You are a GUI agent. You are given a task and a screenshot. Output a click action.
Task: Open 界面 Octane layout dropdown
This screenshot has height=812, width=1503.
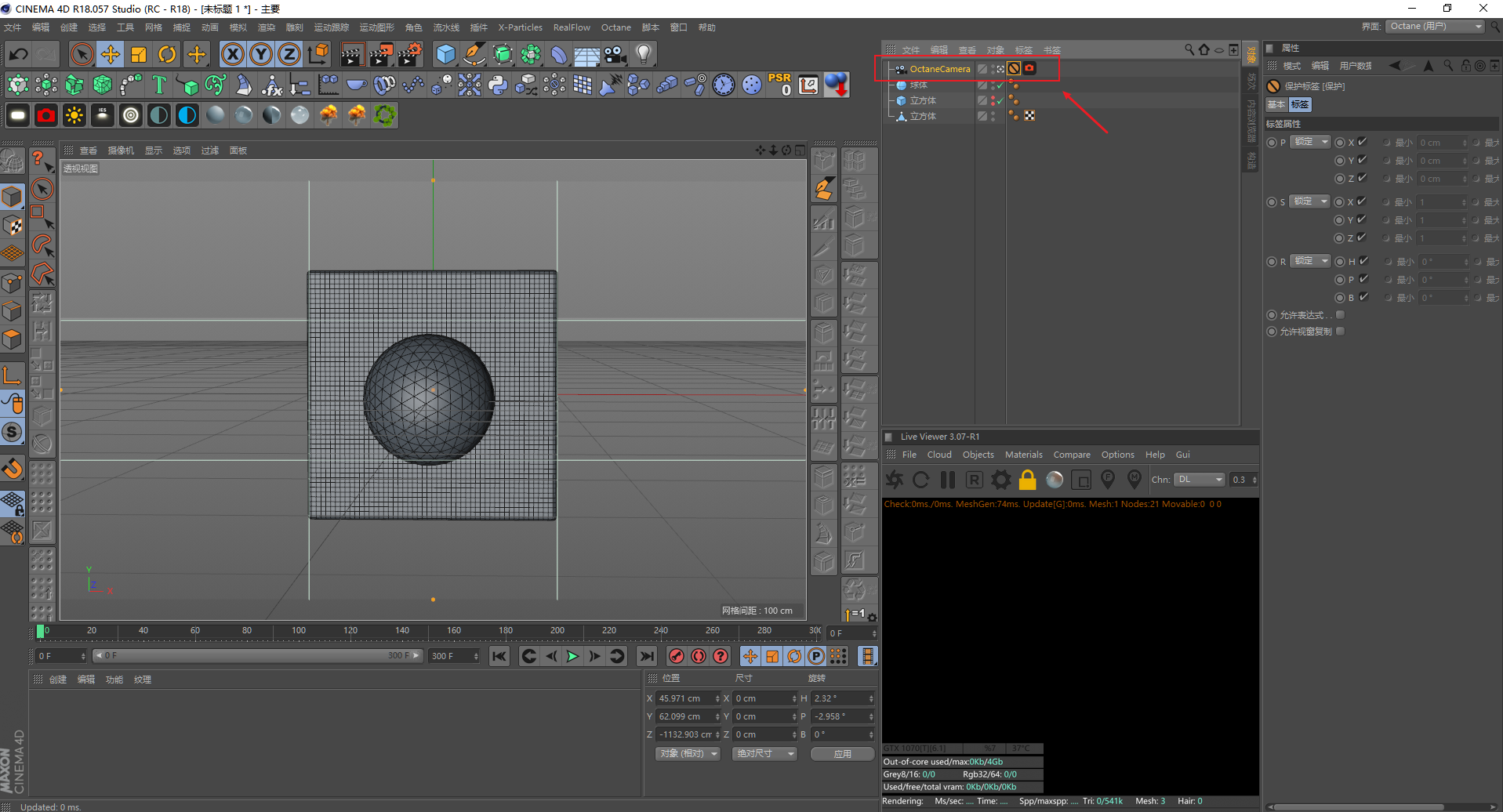pyautogui.click(x=1436, y=27)
